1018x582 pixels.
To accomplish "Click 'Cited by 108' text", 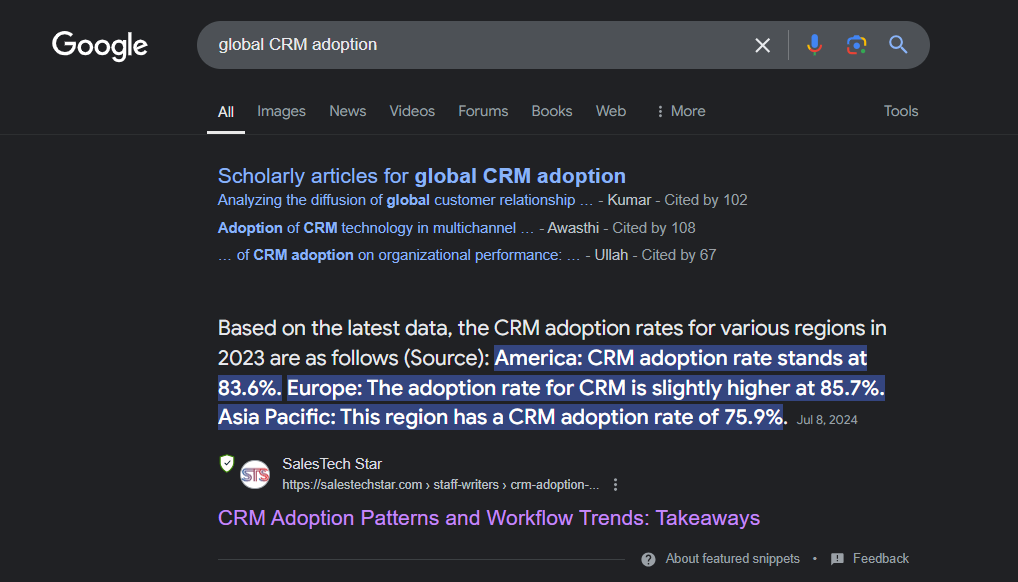I will (654, 228).
